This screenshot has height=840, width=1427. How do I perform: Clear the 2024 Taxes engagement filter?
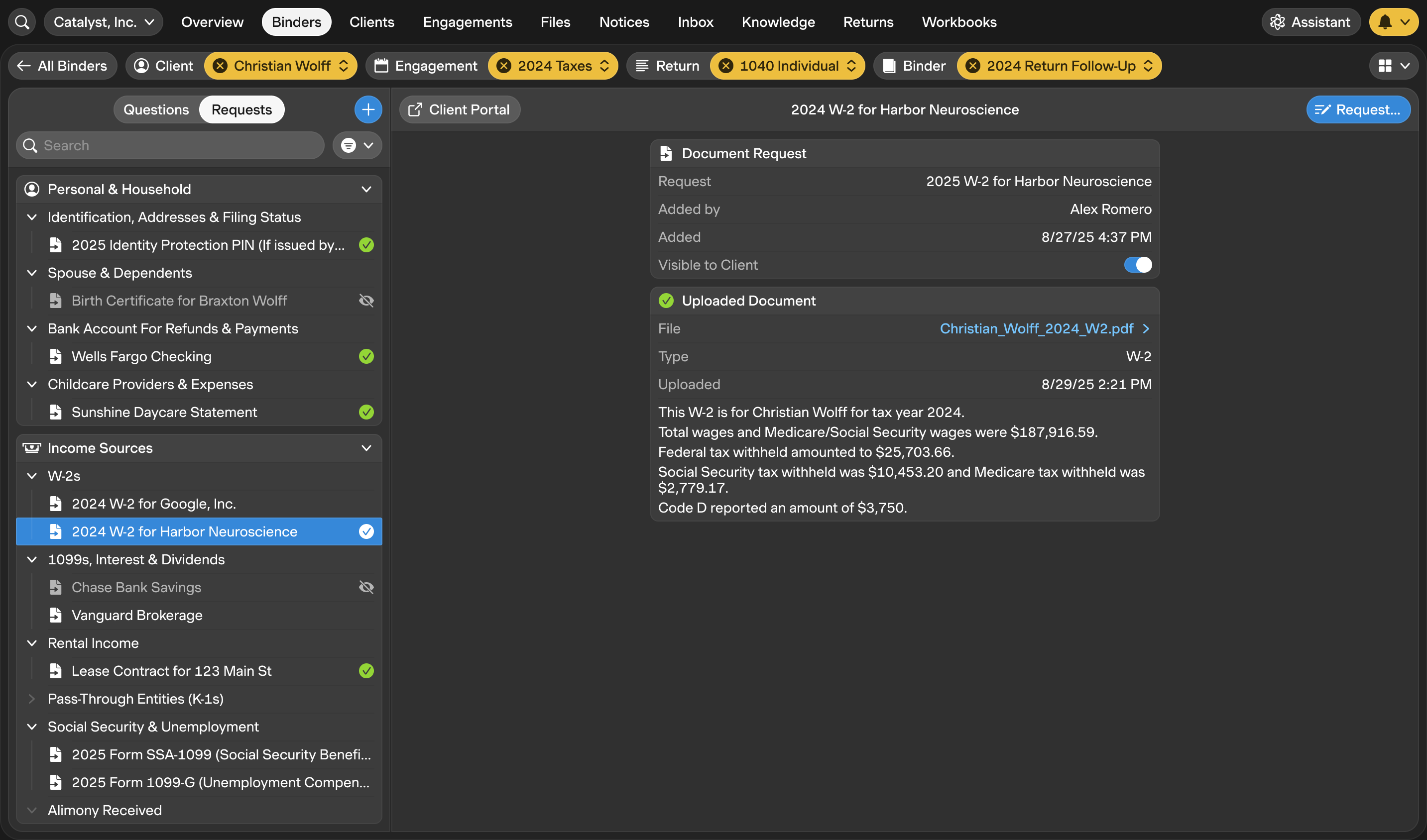click(x=504, y=66)
